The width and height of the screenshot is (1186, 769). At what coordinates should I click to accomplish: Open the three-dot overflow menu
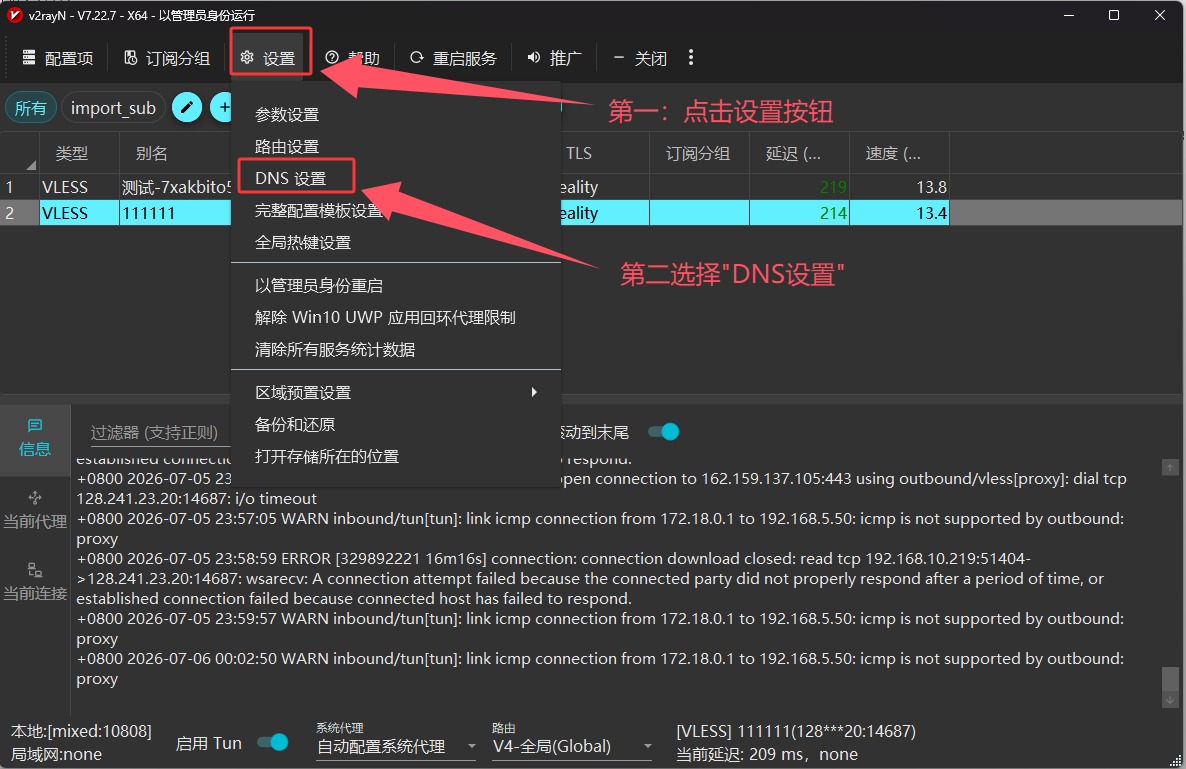click(691, 57)
